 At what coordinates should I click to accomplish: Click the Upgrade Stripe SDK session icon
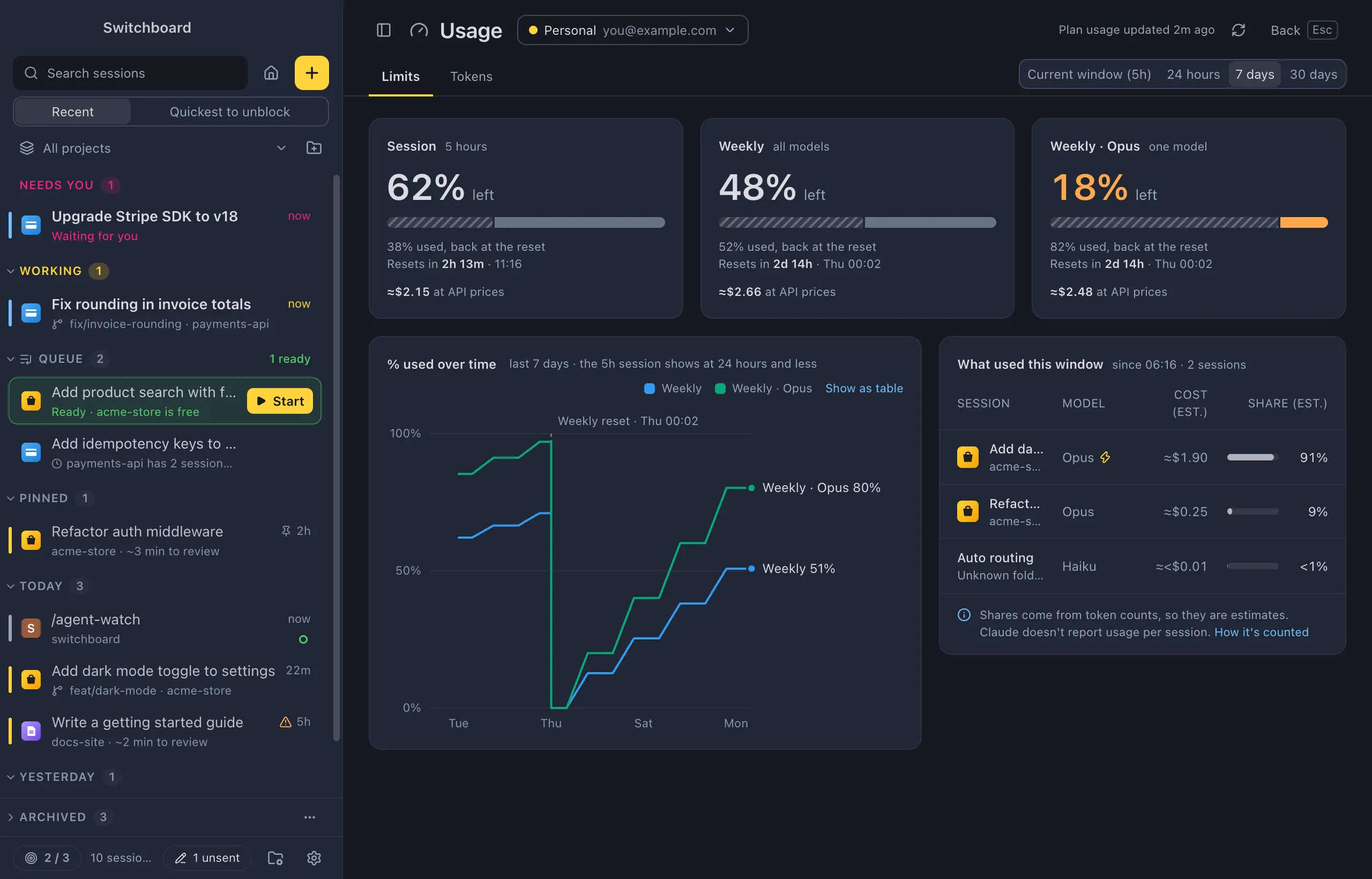[31, 225]
